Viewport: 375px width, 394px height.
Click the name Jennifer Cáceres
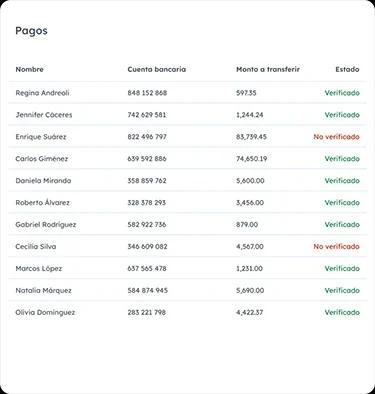44,115
